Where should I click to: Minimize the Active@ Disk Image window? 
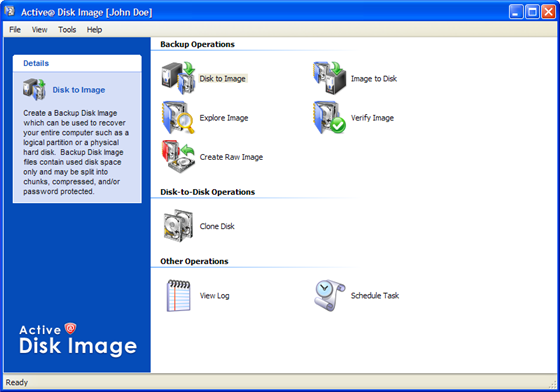516,12
